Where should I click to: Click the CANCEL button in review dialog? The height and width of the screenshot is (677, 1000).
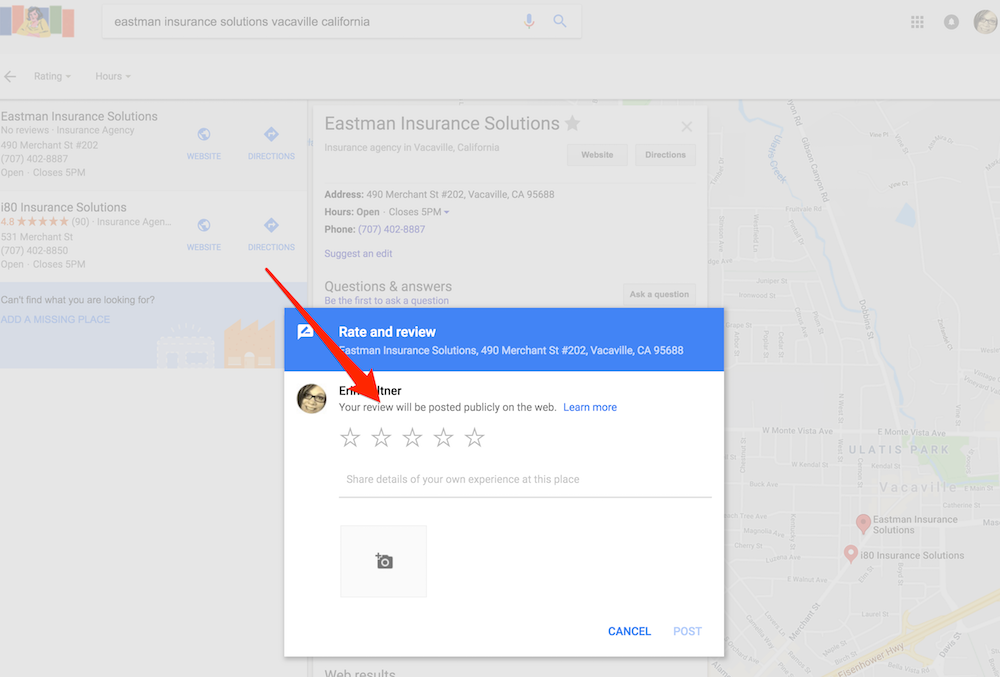629,631
